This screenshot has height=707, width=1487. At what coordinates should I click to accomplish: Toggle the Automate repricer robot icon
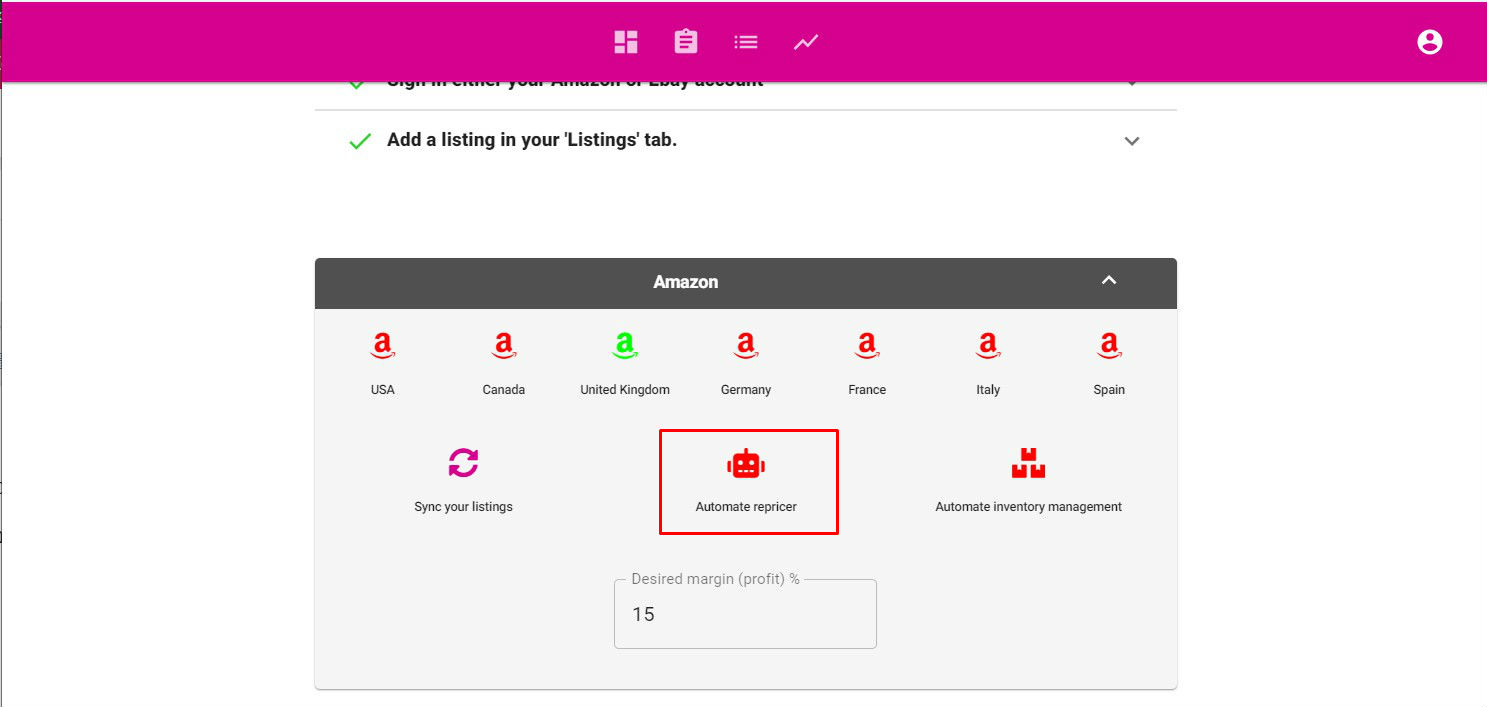point(746,463)
